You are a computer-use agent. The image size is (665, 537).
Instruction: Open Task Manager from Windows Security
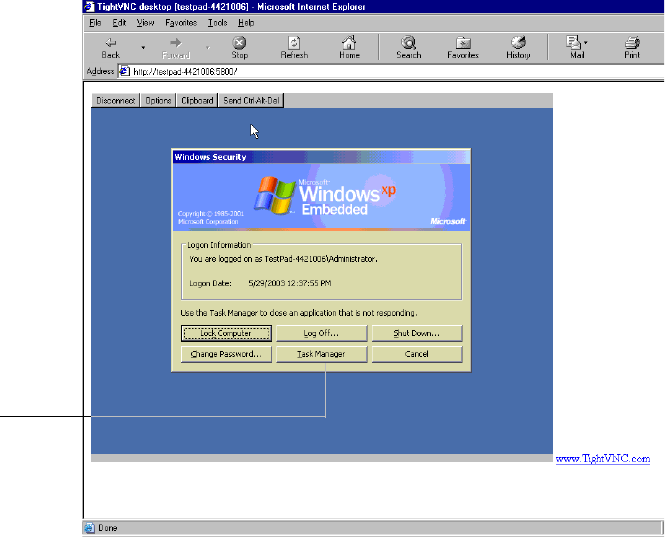(x=321, y=354)
